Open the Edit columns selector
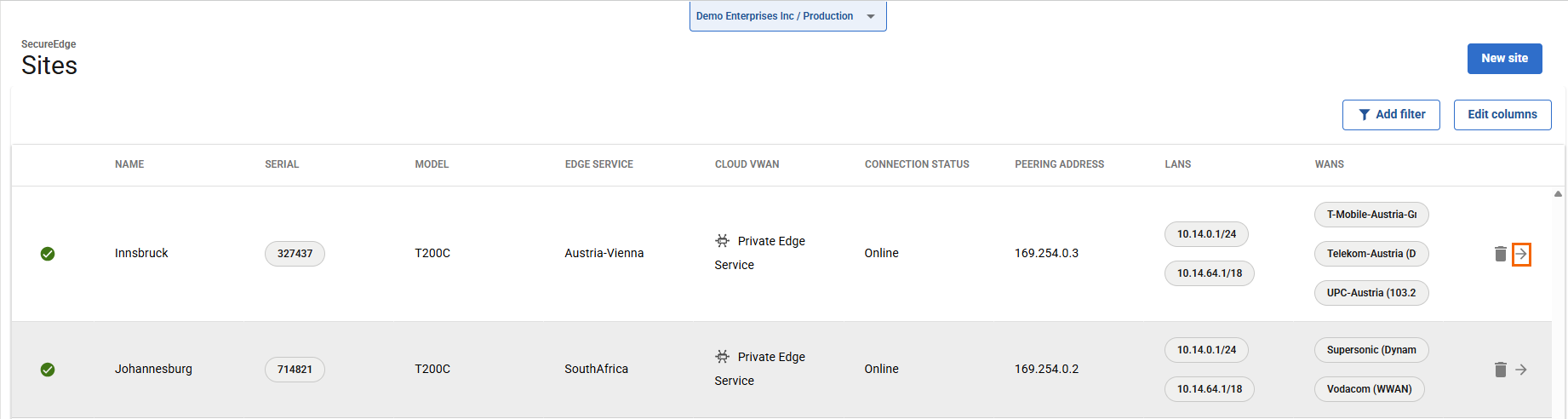This screenshot has height=419, width=1568. [x=1502, y=115]
